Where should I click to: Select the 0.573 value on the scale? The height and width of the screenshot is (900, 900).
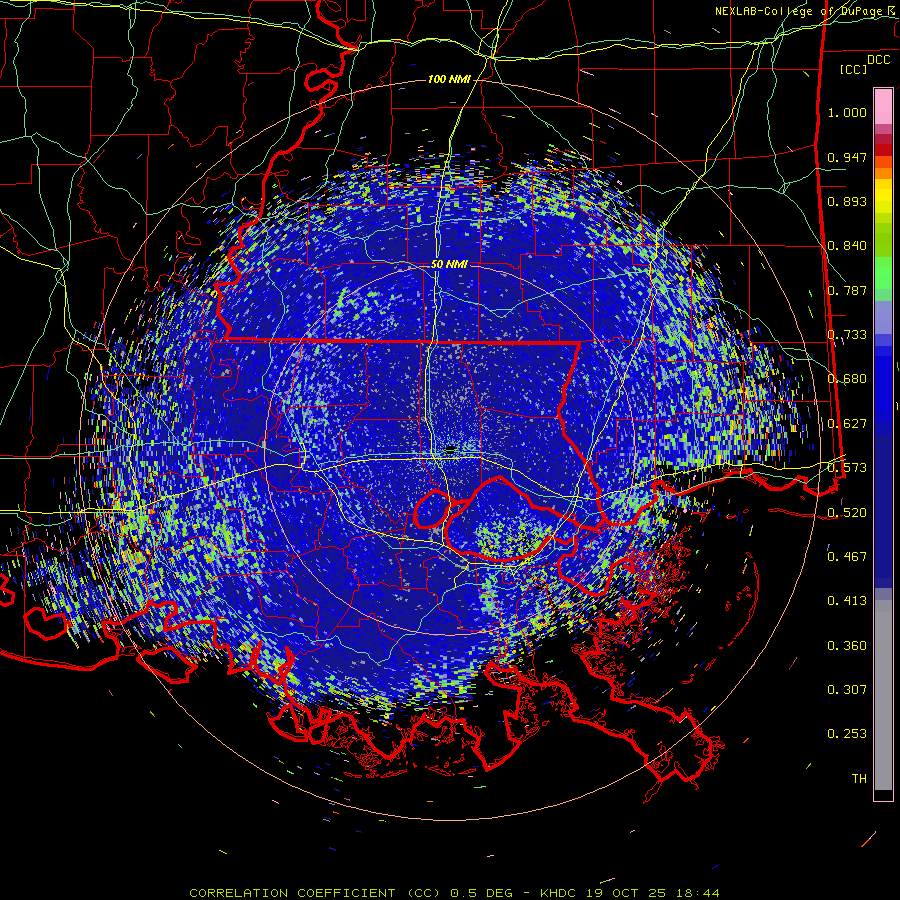(x=847, y=468)
